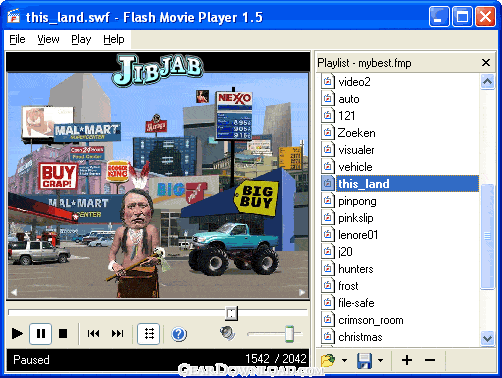Image resolution: width=502 pixels, height=378 pixels.
Task: Open the View menu
Action: click(48, 39)
